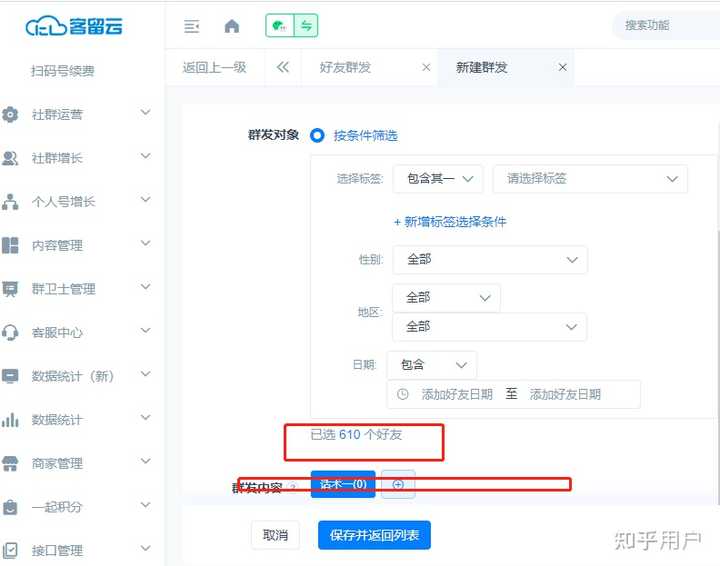720x566 pixels.
Task: Click the green WeChat account icon
Action: [x=279, y=26]
